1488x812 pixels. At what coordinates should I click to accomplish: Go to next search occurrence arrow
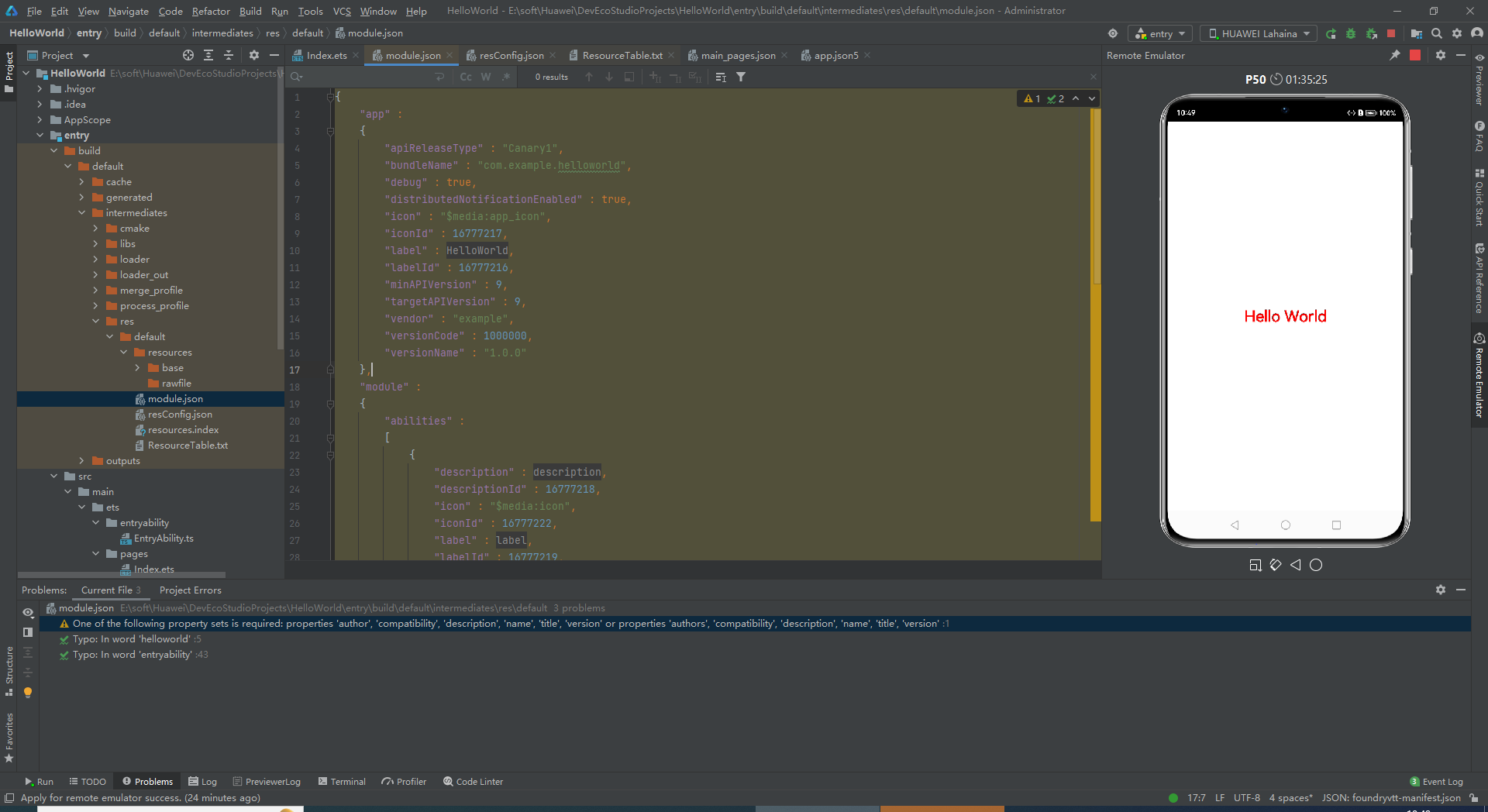coord(609,77)
